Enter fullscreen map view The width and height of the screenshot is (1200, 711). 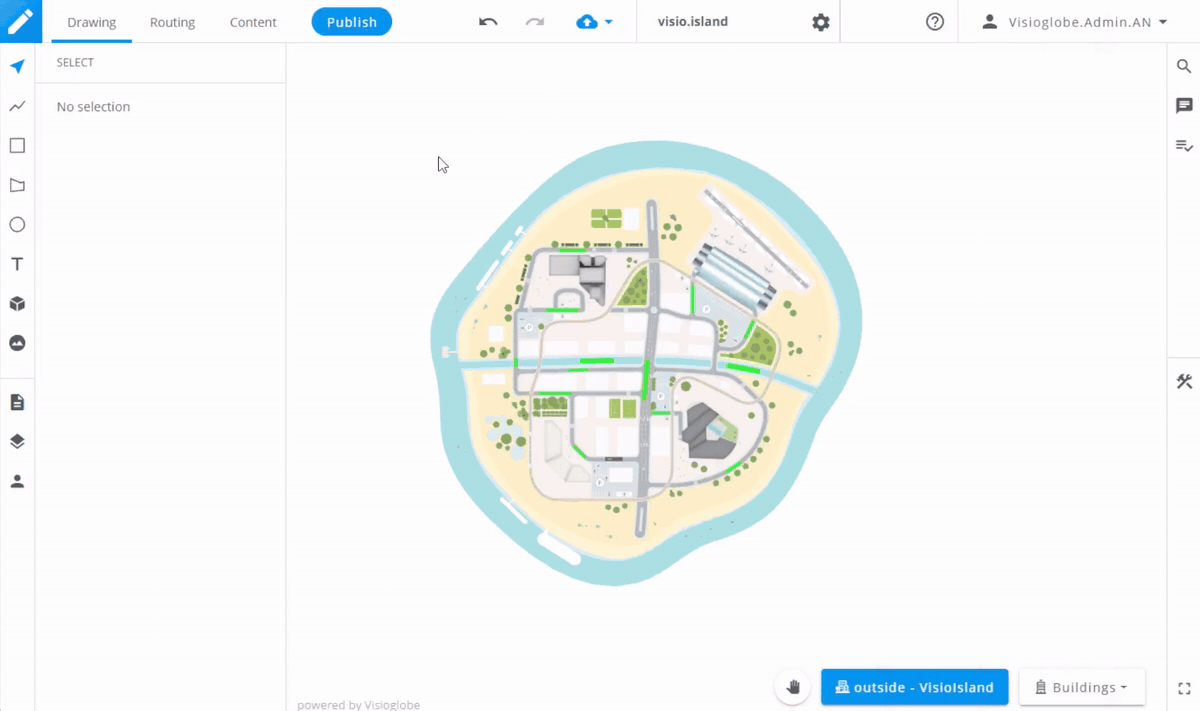point(1184,688)
